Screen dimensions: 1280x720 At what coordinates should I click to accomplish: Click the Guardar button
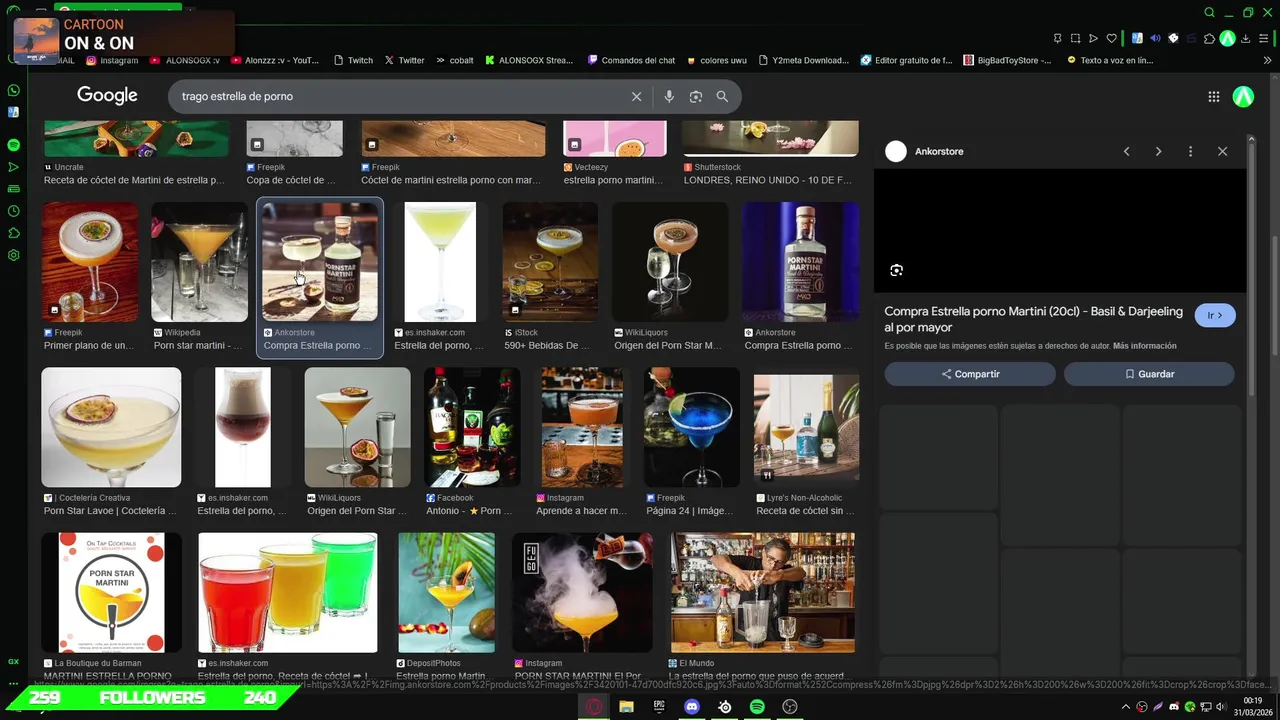point(1149,374)
